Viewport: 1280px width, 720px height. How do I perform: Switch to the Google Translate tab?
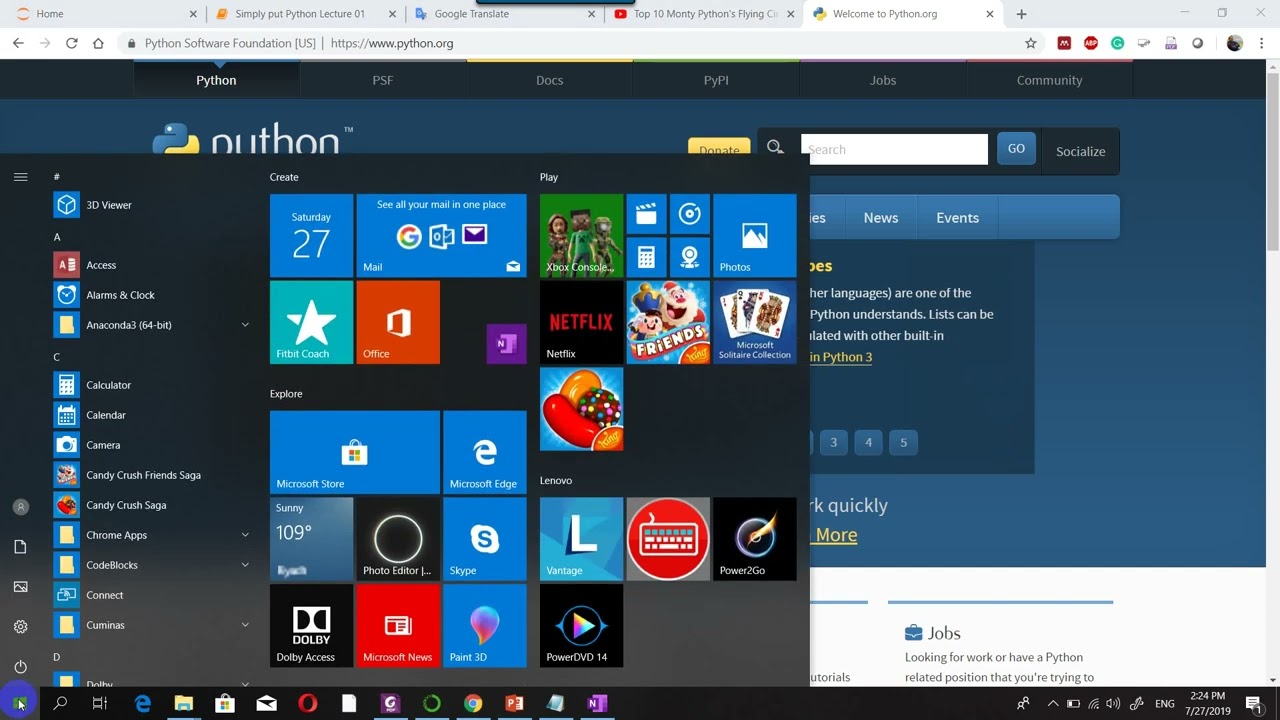click(x=506, y=14)
